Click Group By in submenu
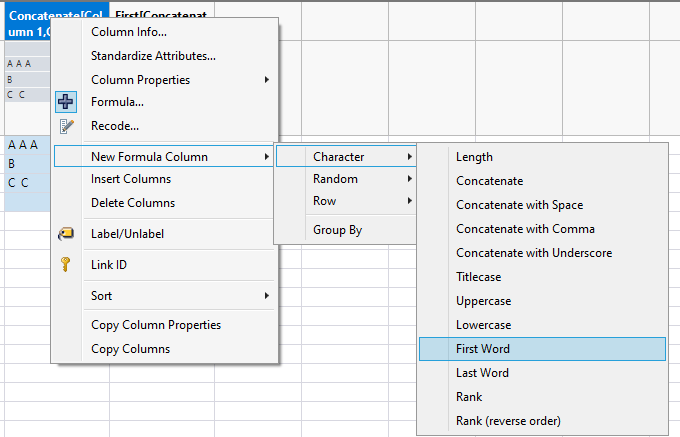 [x=337, y=230]
